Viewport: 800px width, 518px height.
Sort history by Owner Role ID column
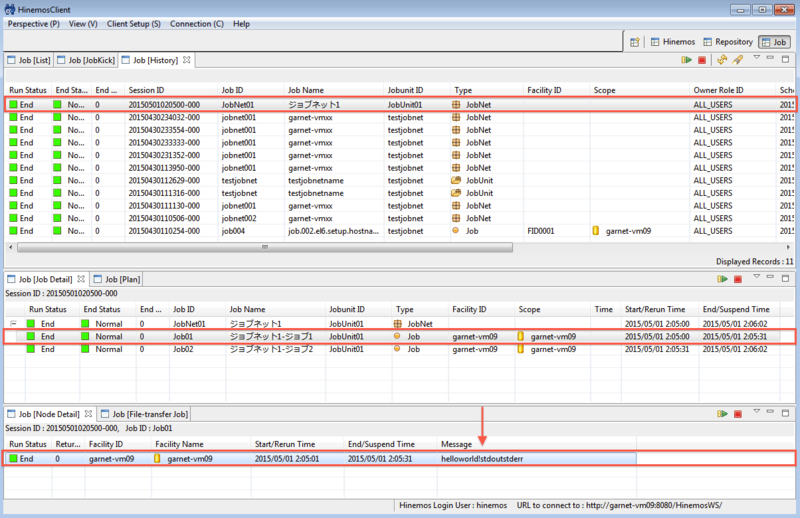[x=733, y=90]
